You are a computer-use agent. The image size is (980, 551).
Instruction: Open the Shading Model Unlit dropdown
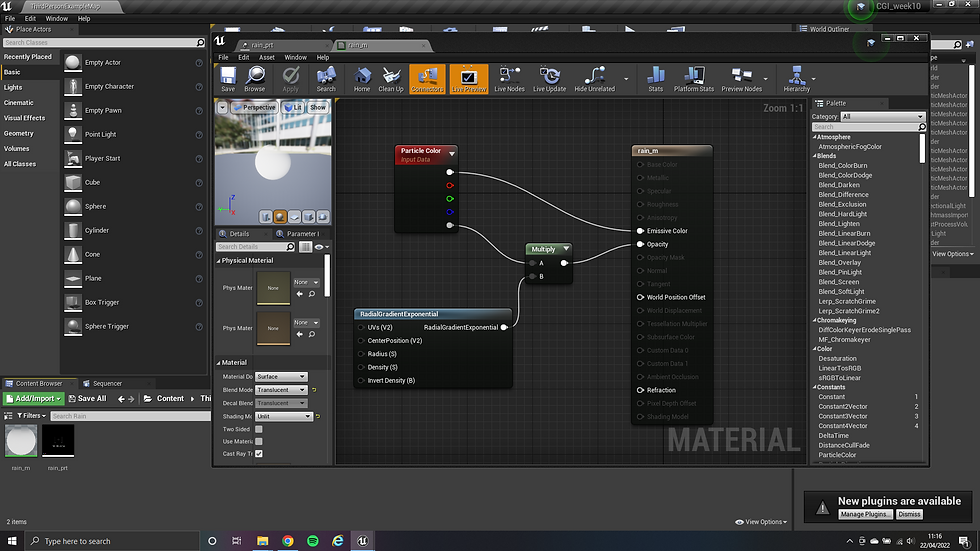click(283, 416)
